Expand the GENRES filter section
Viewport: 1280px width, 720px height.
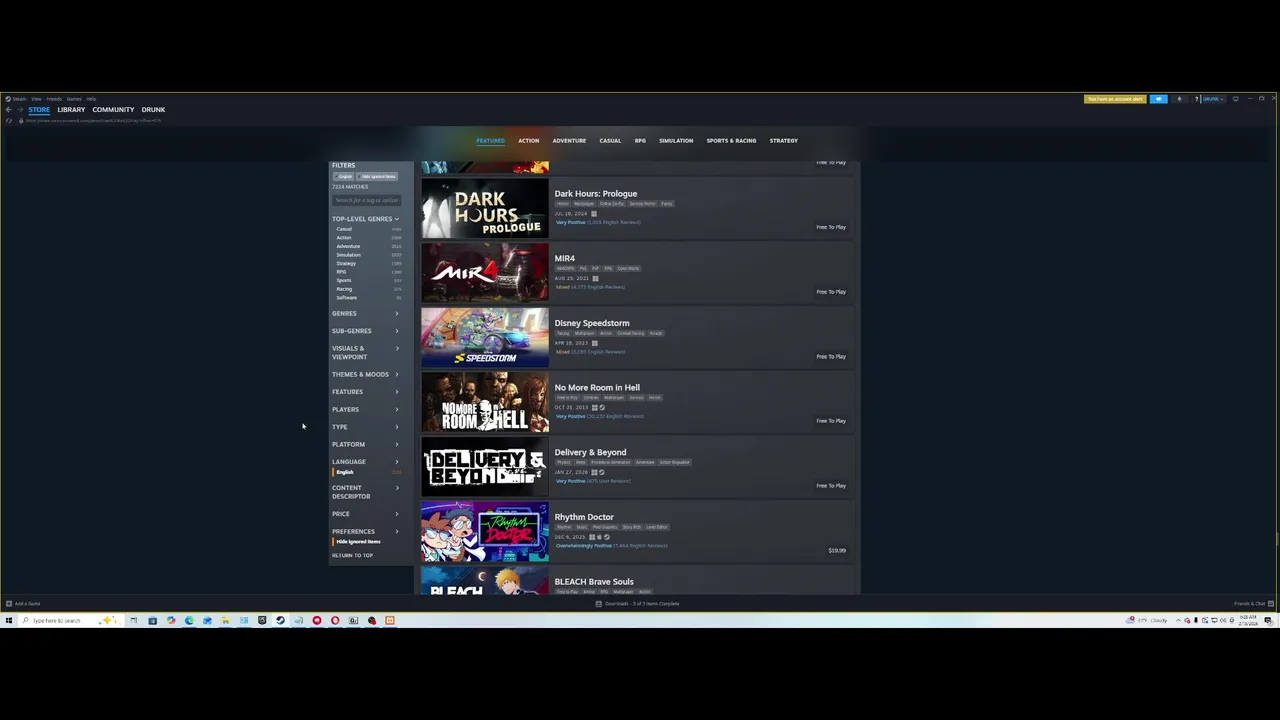365,313
